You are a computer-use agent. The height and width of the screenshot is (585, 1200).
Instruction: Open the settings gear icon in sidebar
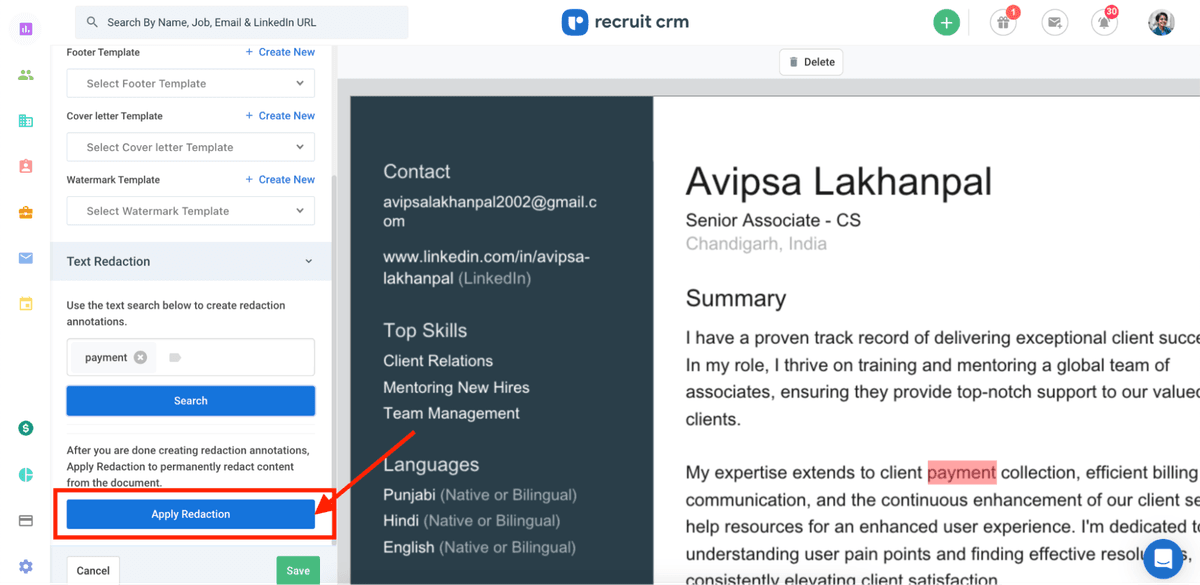point(26,566)
